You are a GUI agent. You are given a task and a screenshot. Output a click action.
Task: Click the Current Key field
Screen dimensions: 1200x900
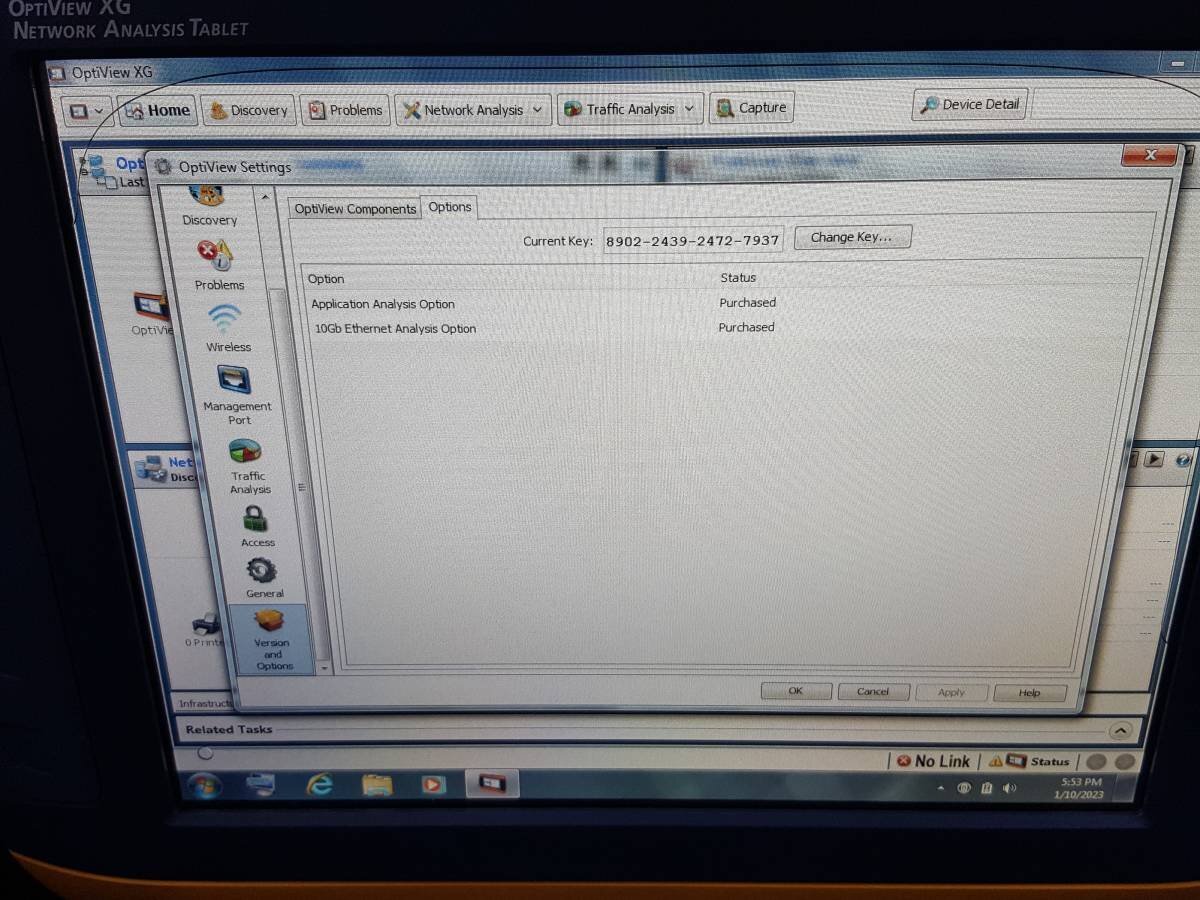click(692, 241)
